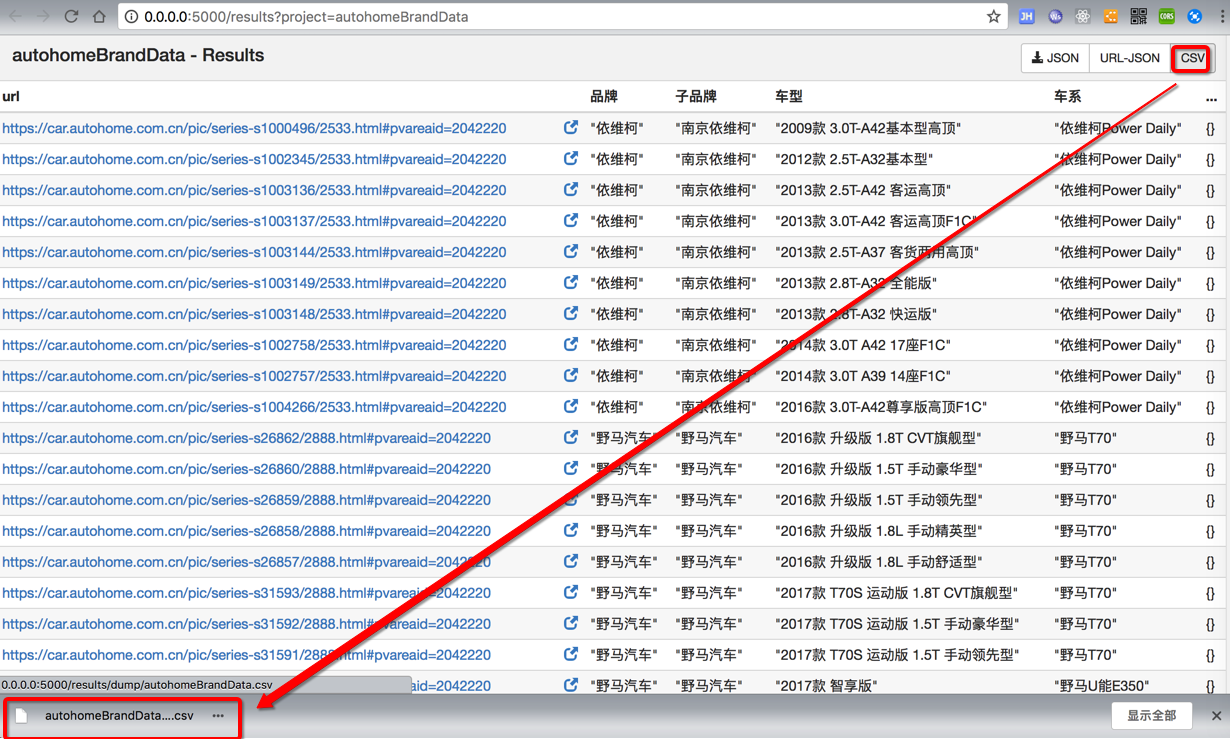This screenshot has height=739, width=1230.
Task: Download results as CSV
Action: pyautogui.click(x=1192, y=58)
